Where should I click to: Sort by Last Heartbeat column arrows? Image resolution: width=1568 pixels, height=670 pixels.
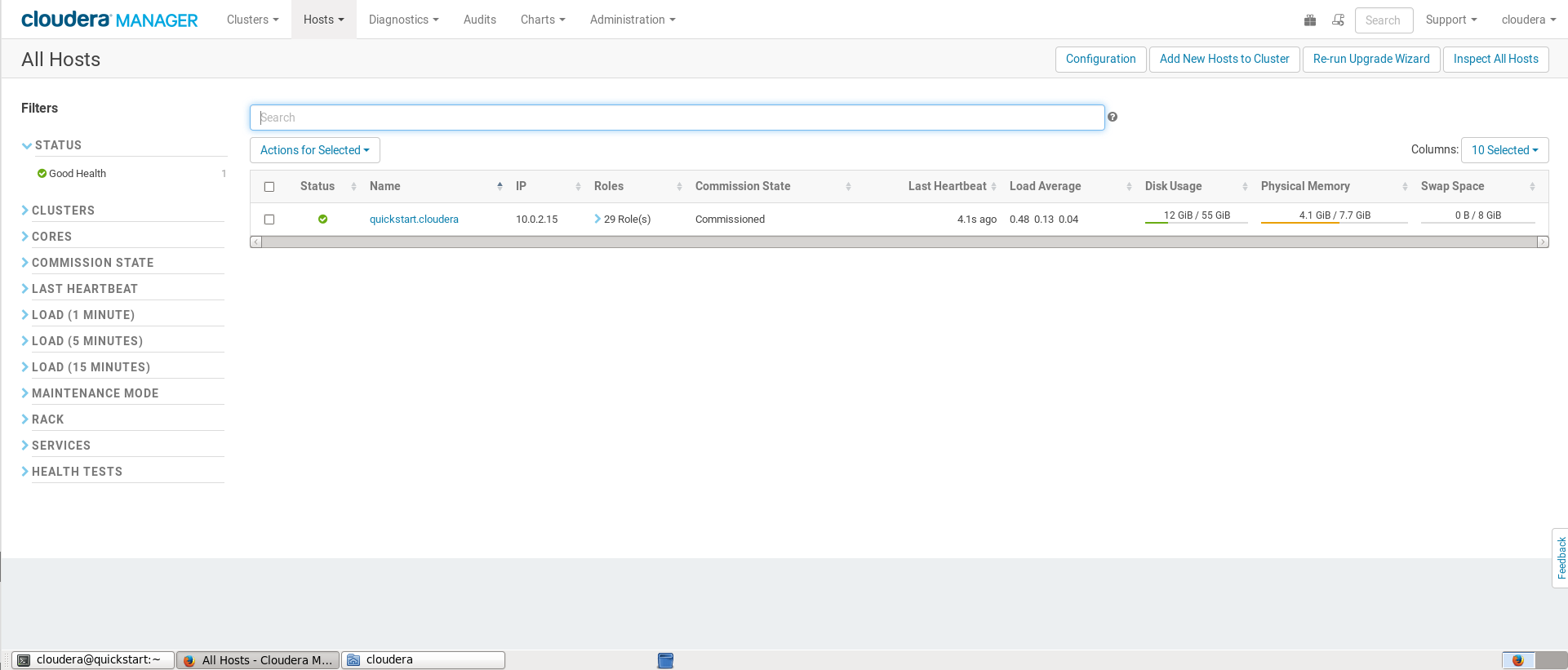[x=993, y=187]
